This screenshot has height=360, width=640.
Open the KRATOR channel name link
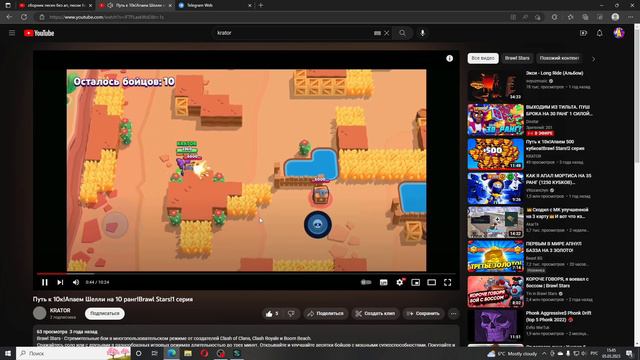[x=60, y=310]
